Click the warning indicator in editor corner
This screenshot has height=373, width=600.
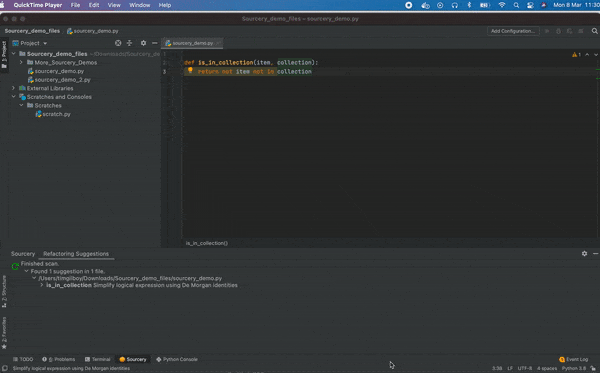tap(576, 55)
